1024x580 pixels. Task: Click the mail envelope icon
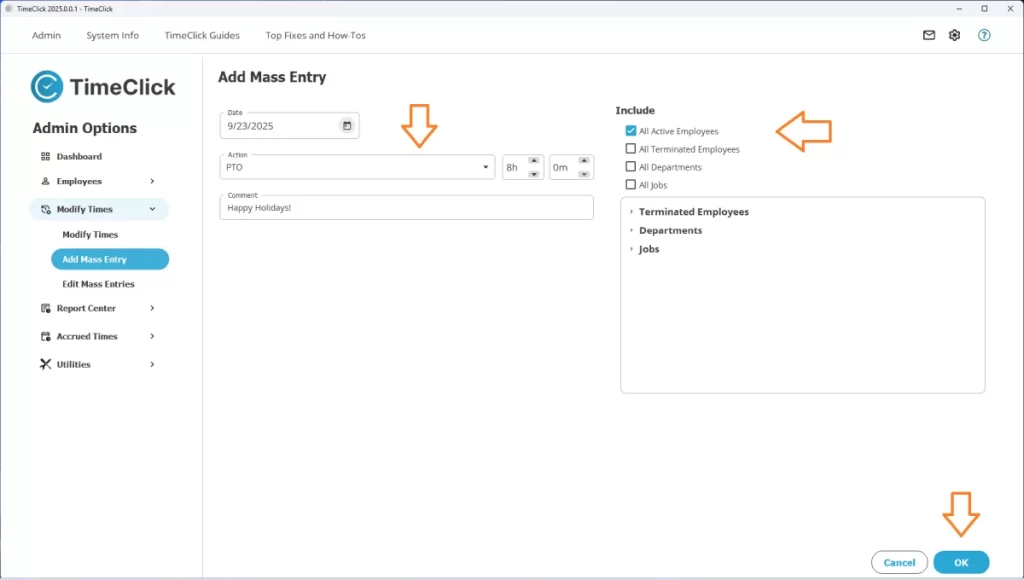(x=928, y=35)
